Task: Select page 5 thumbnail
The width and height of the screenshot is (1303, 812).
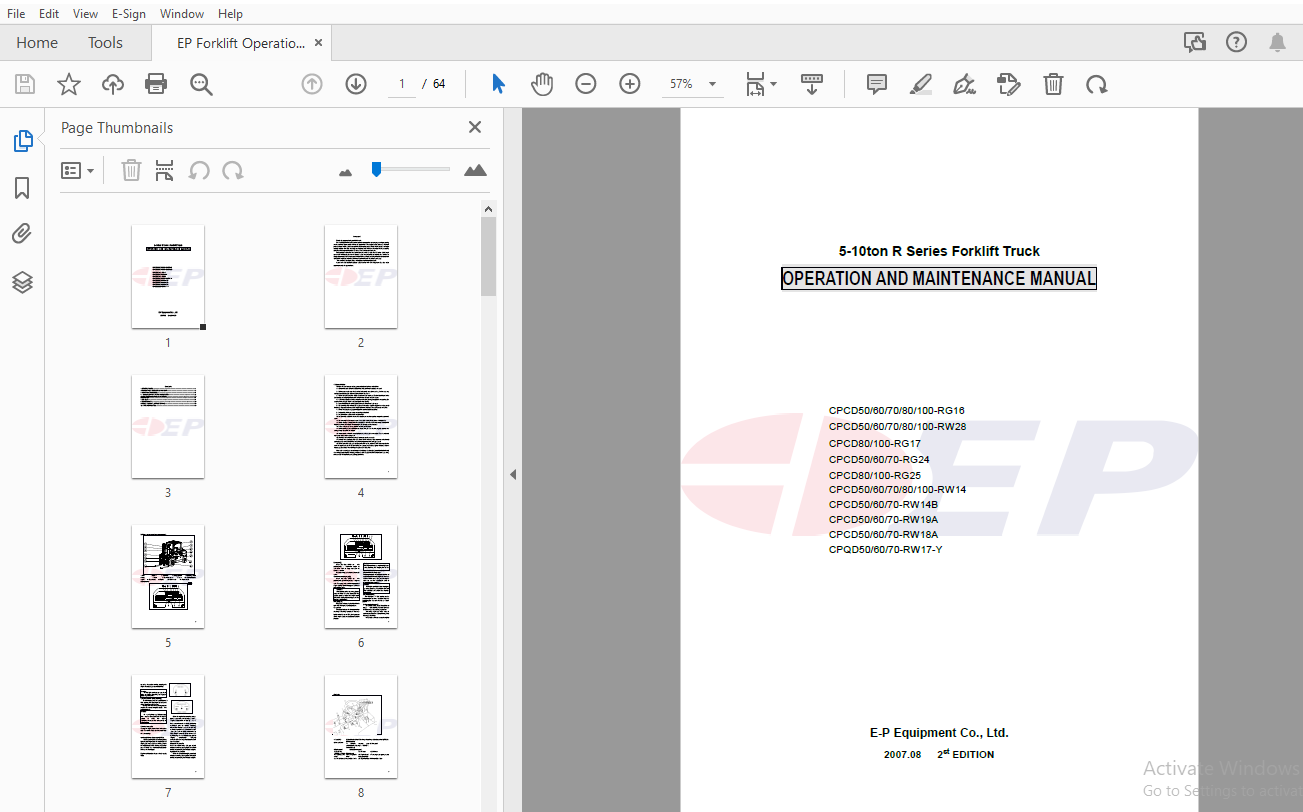Action: pyautogui.click(x=168, y=577)
